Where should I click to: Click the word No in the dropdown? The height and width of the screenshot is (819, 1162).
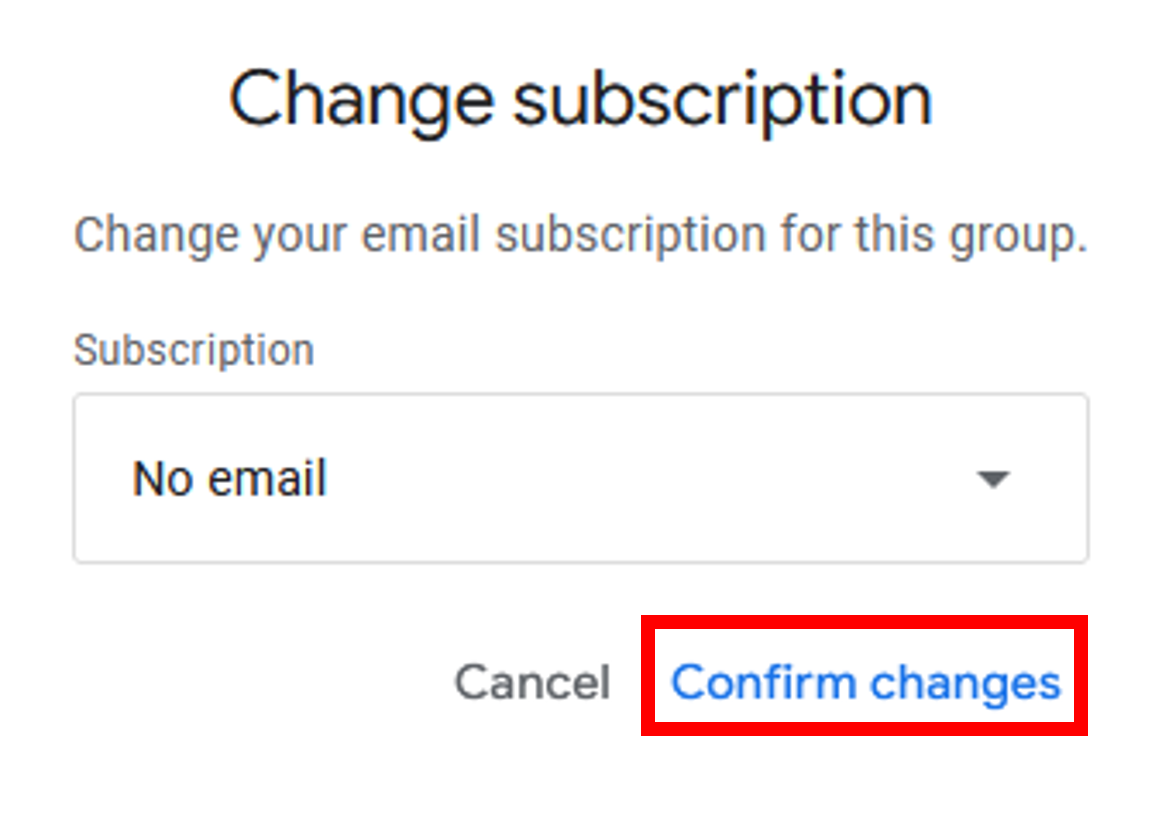(161, 479)
